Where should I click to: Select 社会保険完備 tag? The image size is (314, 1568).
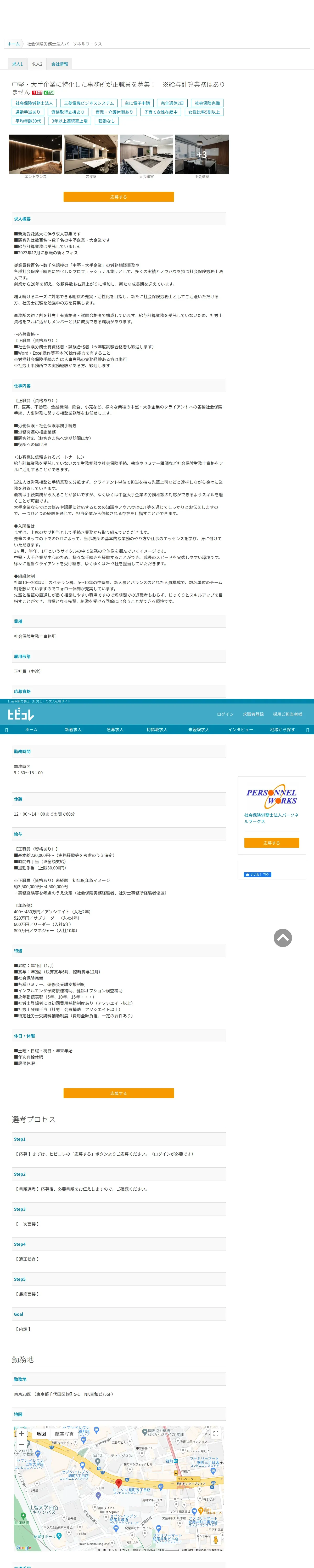(x=207, y=103)
